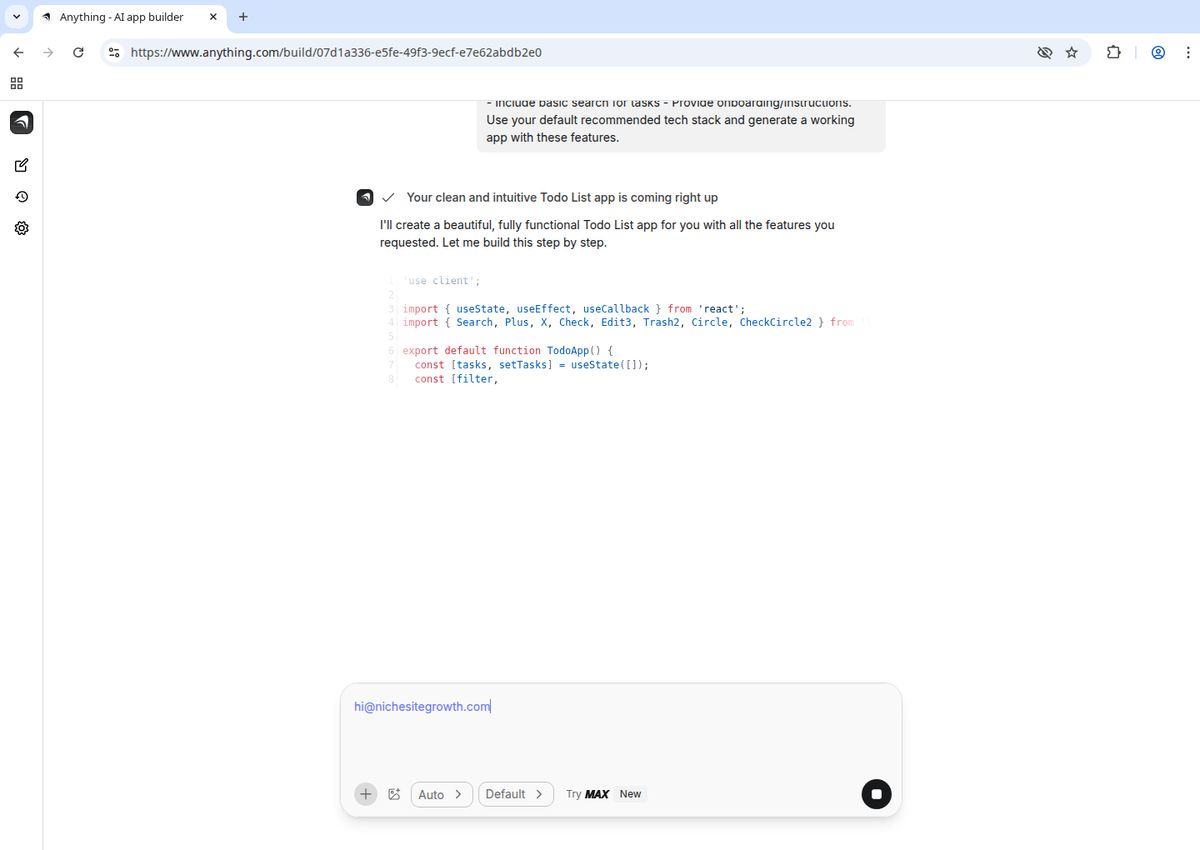Bookmark the page with the star icon
The width and height of the screenshot is (1200, 850).
1072,52
